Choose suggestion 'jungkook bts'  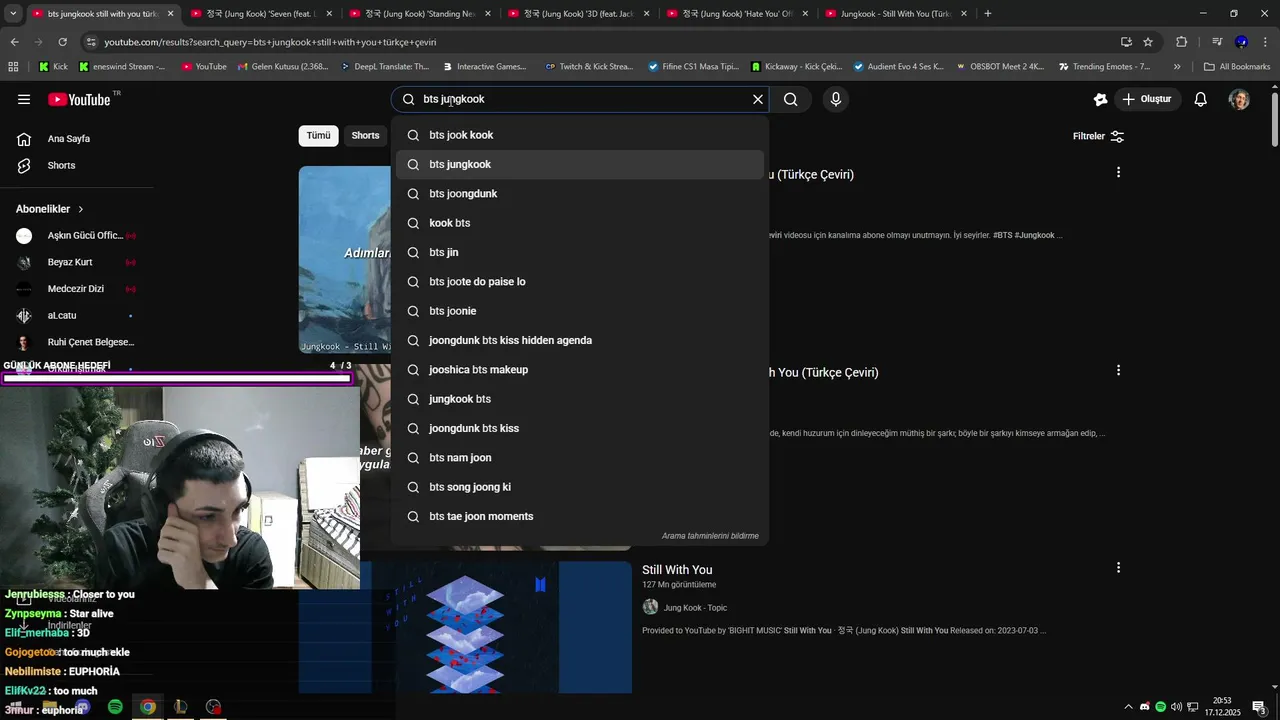click(580, 399)
